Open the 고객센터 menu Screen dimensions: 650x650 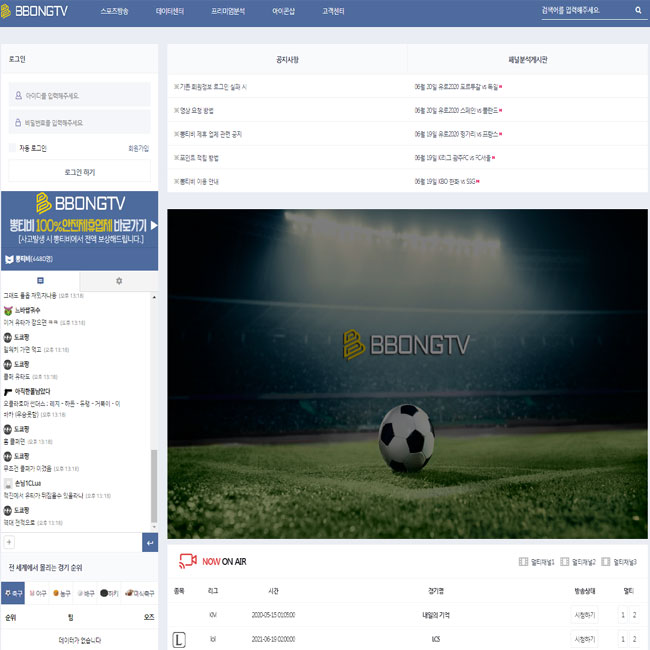(333, 11)
